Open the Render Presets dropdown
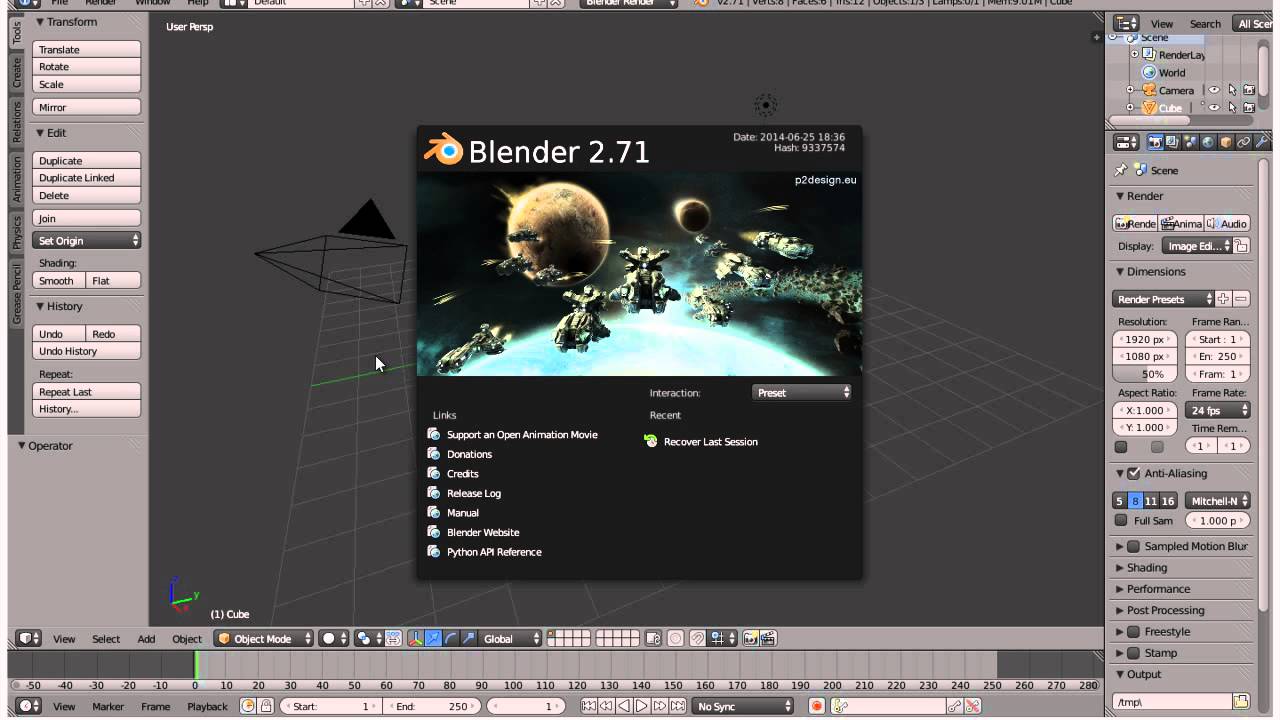1280x720 pixels. 1163,299
